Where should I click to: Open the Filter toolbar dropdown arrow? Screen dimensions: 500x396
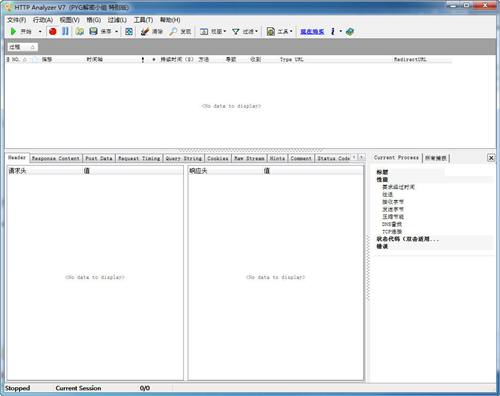(x=256, y=31)
